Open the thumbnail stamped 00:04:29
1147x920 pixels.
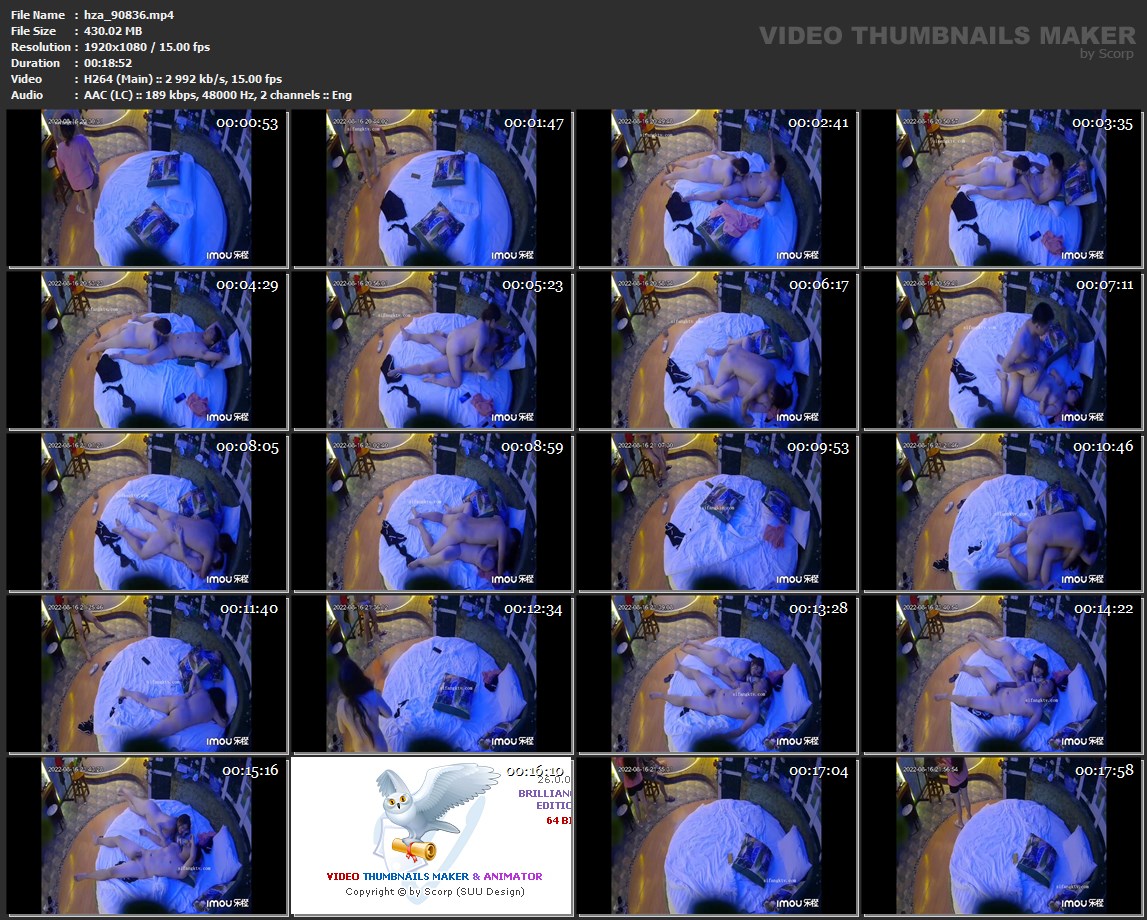[147, 350]
